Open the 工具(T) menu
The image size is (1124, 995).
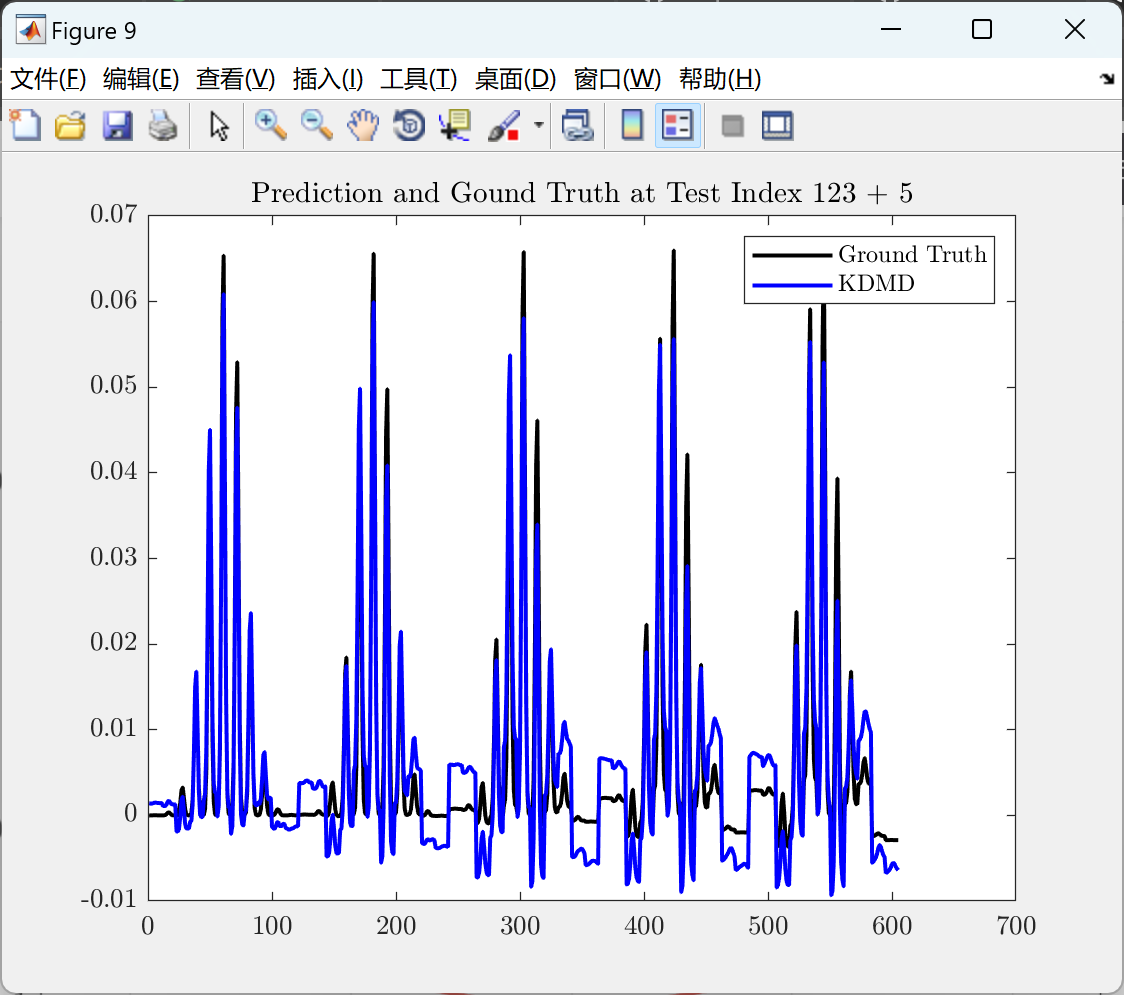pos(419,79)
